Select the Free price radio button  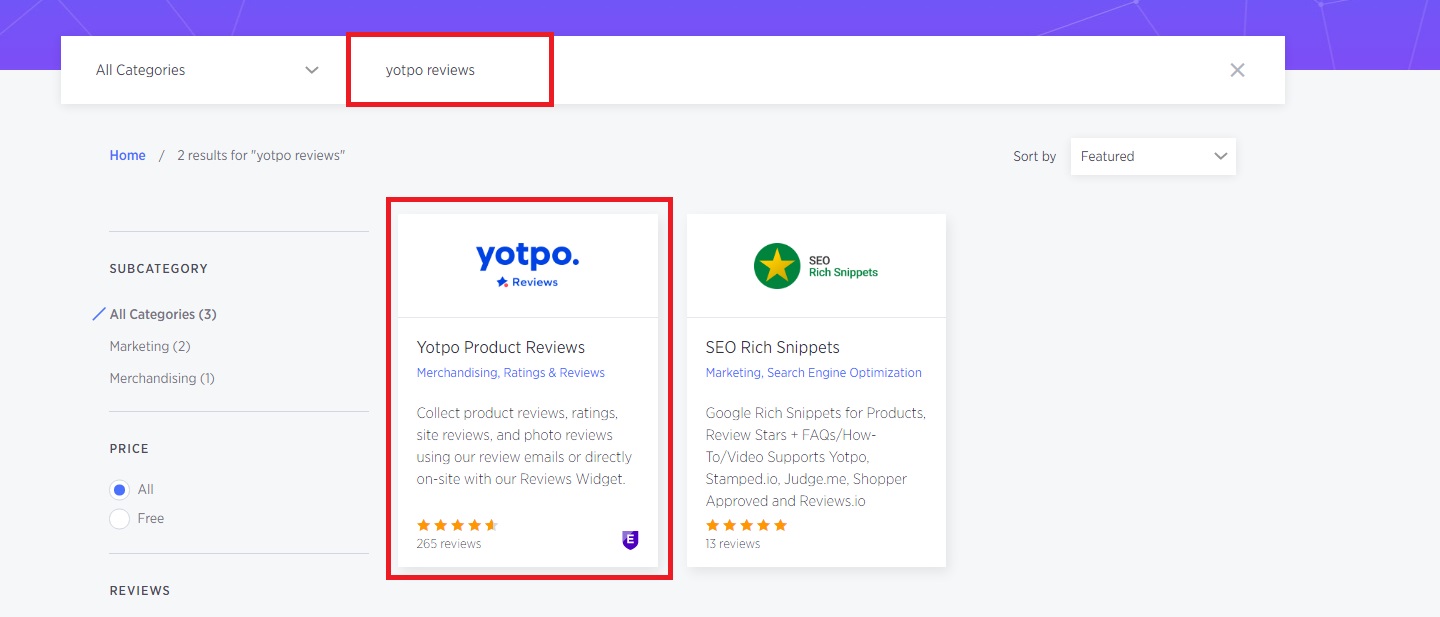120,519
